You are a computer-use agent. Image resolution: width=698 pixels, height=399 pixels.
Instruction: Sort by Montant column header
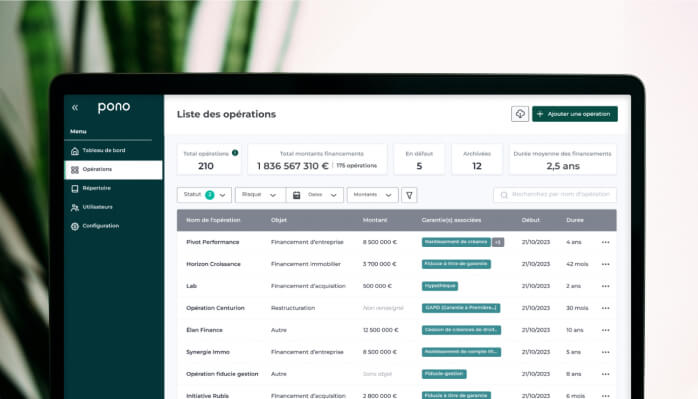[x=375, y=220]
